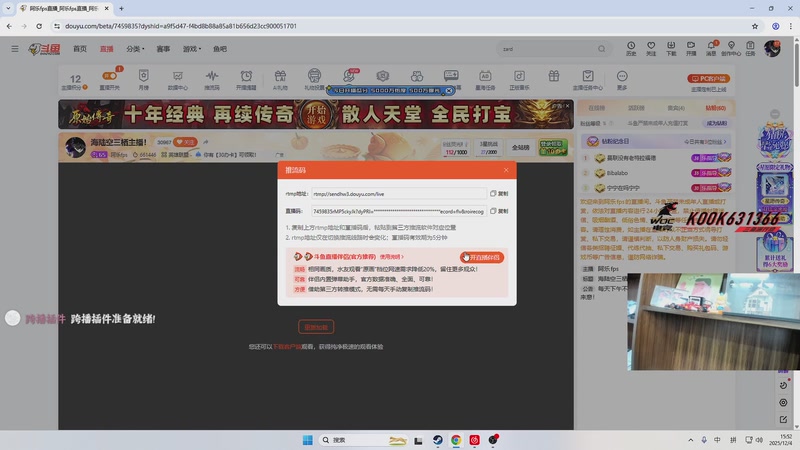Click the 开始游戏 banner button
The image size is (800, 450).
tap(316, 114)
